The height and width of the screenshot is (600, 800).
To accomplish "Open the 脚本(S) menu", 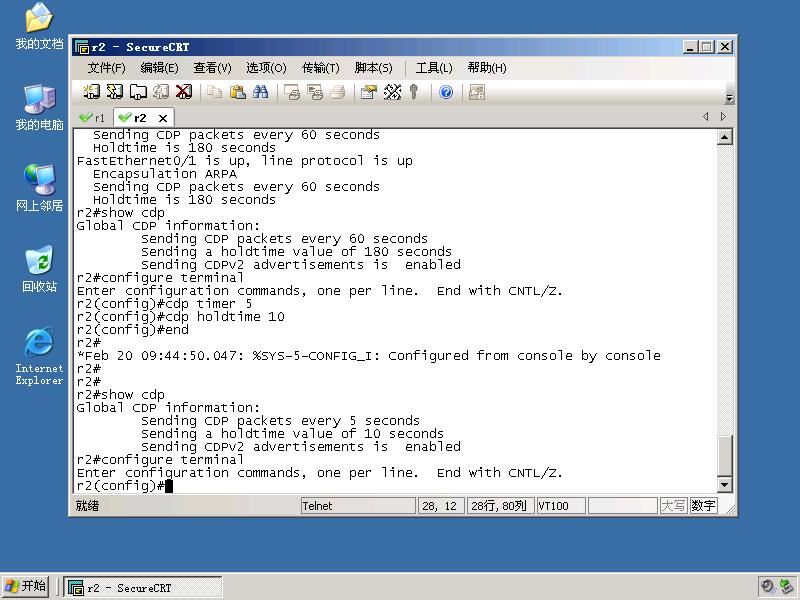I will click(x=373, y=68).
